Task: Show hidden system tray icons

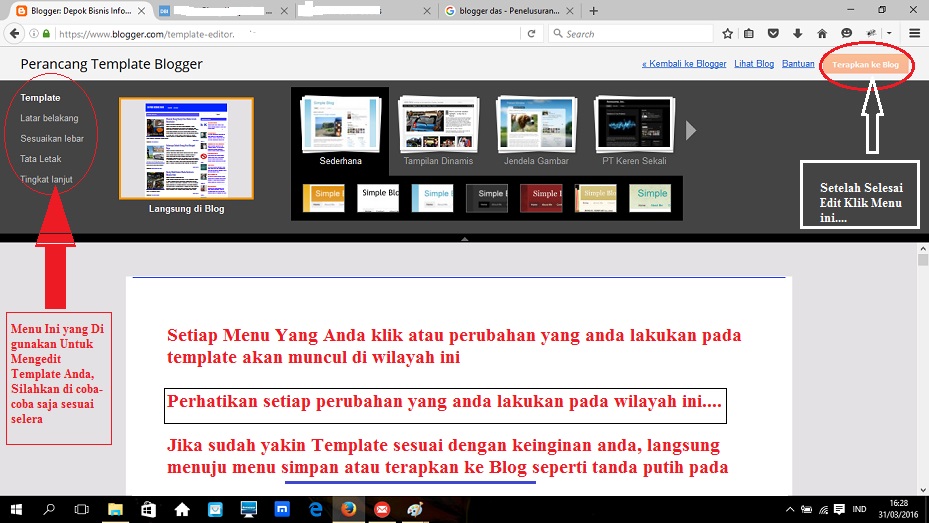Action: [x=790, y=509]
